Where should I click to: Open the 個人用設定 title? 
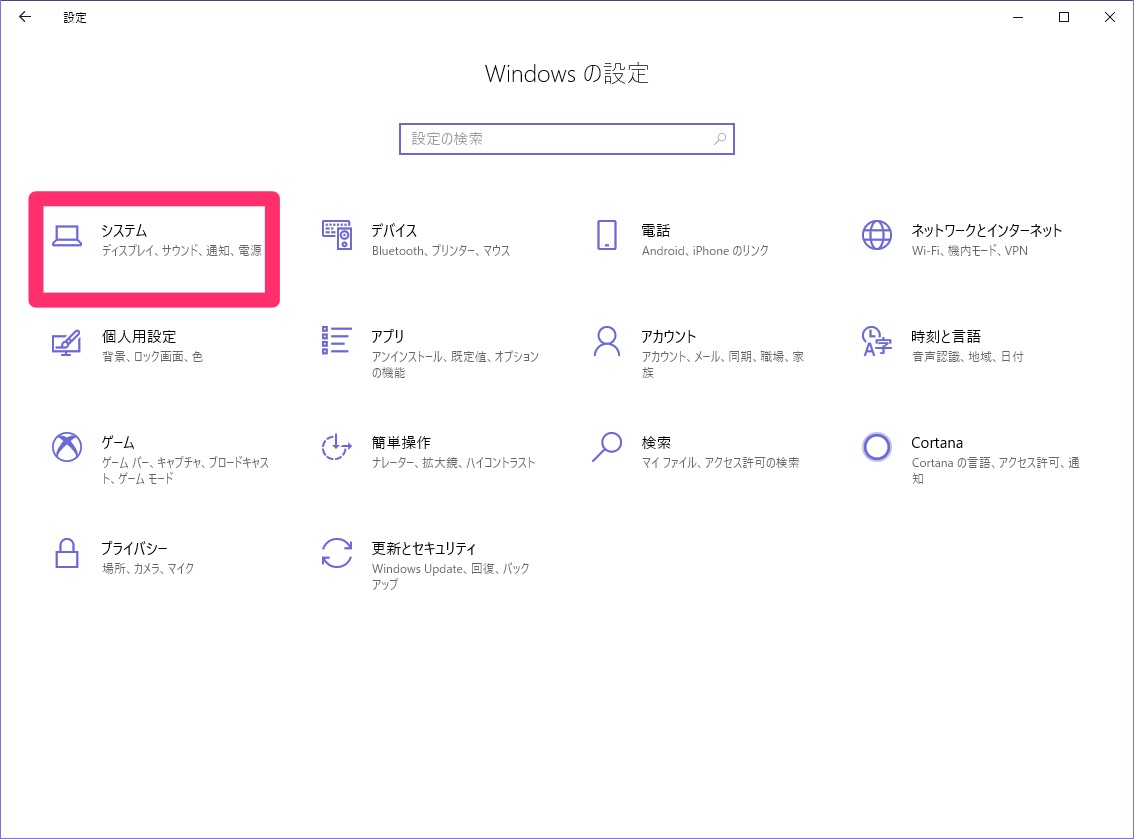(139, 336)
